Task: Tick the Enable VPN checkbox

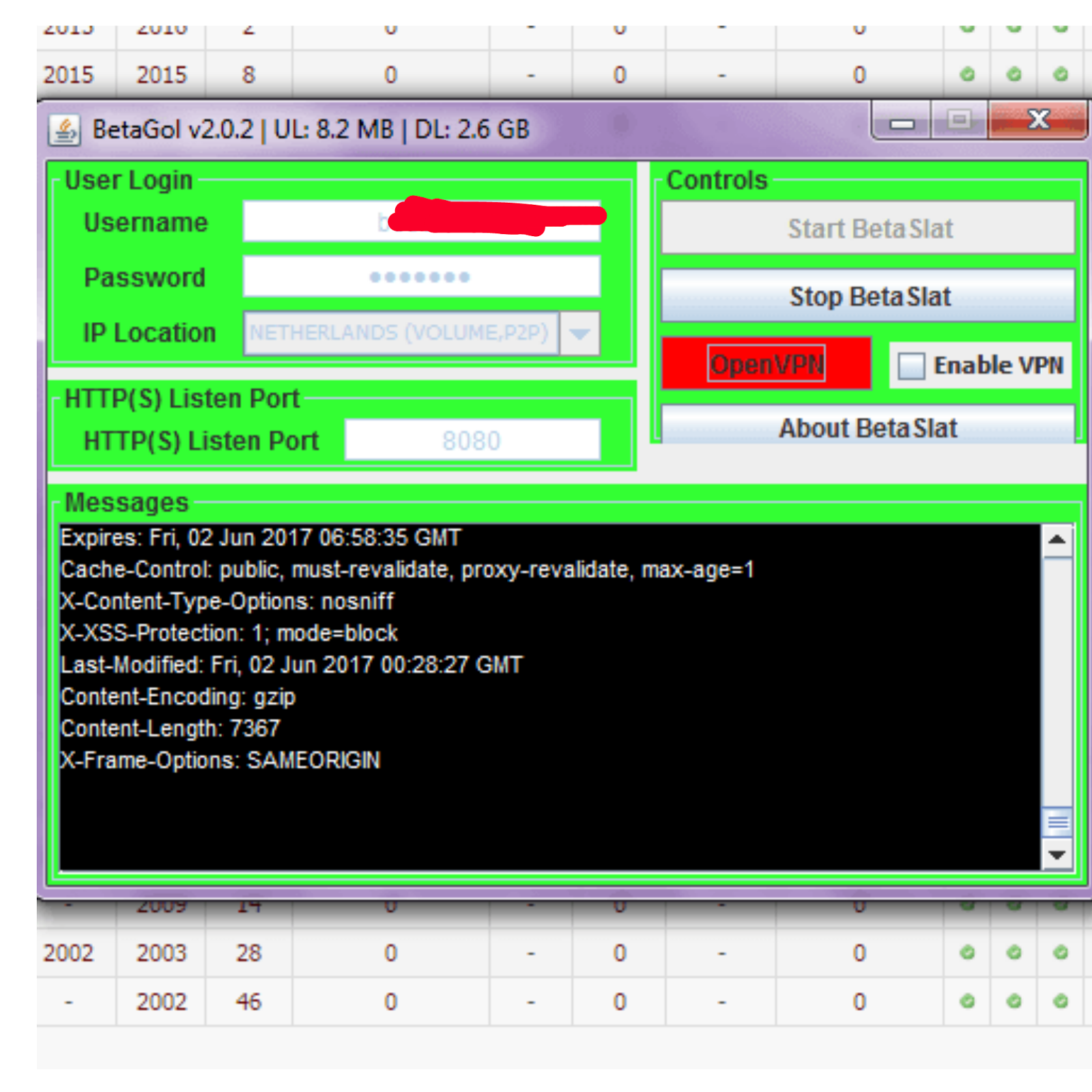Action: tap(911, 366)
